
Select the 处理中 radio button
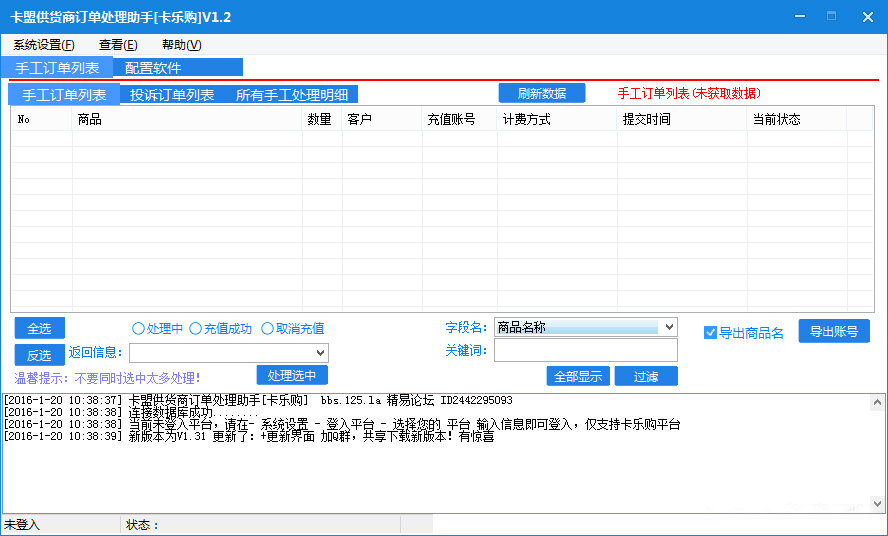[139, 328]
